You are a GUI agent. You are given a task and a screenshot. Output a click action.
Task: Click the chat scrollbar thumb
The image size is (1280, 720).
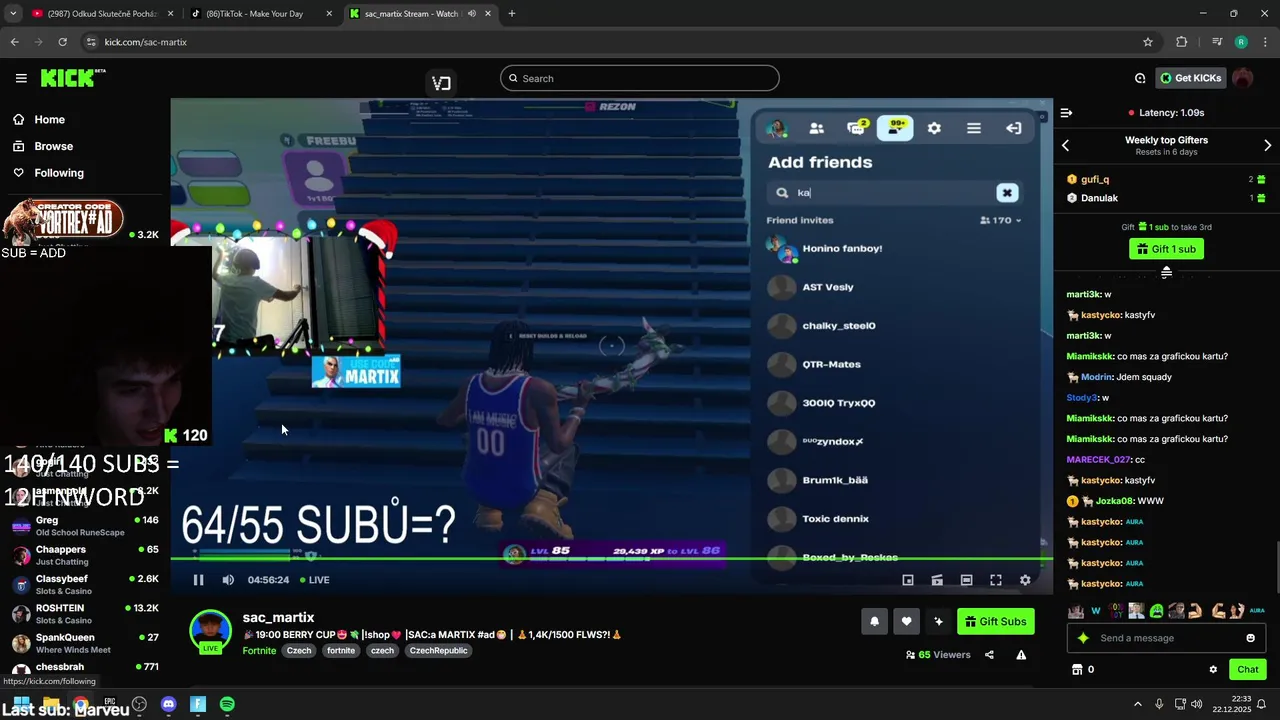(x=1276, y=567)
